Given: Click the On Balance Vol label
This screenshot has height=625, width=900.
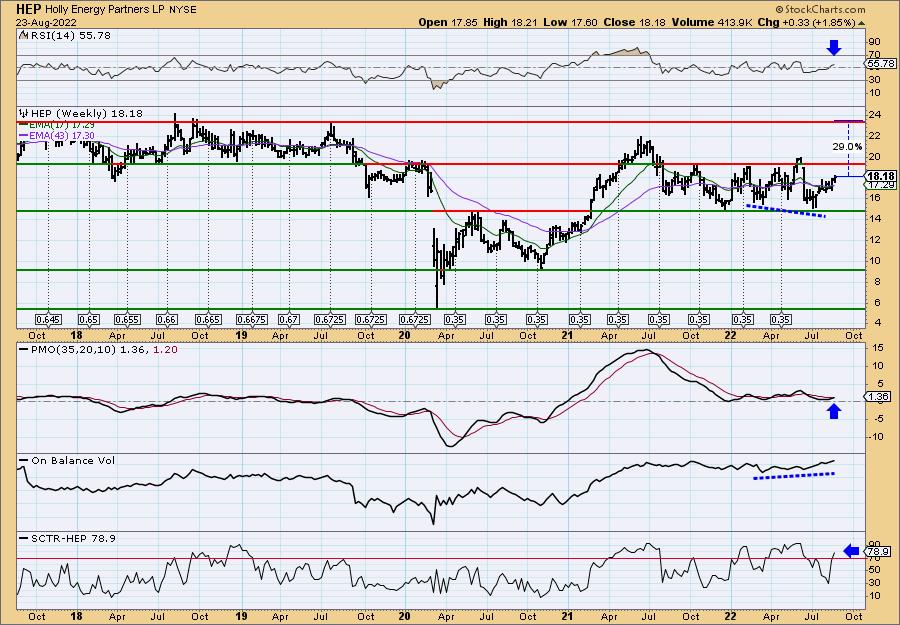Looking at the screenshot, I should [x=73, y=461].
